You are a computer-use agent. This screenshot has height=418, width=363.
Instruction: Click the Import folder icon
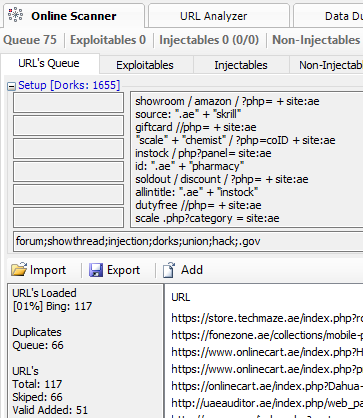pos(19,270)
